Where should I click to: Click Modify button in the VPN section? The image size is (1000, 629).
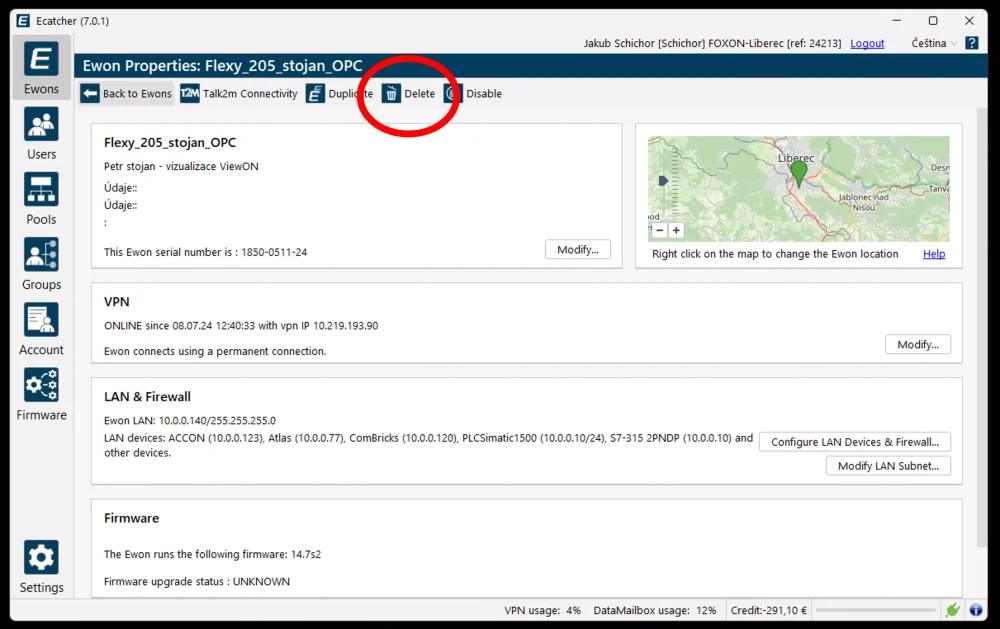(917, 344)
